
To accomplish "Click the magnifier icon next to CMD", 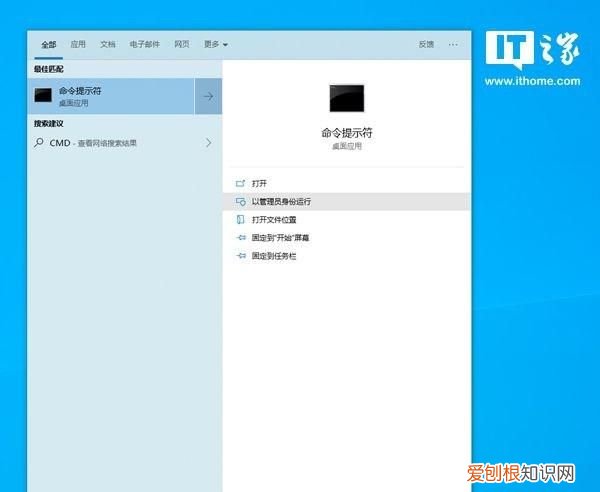I will pos(39,143).
